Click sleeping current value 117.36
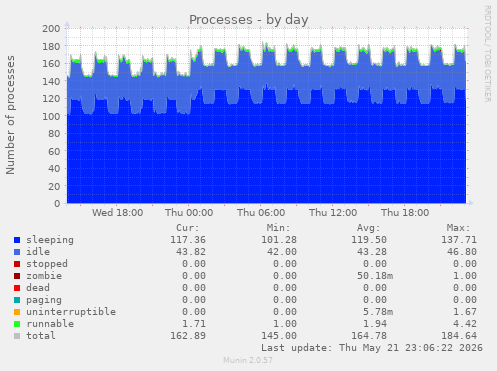The image size is (497, 371). coord(188,240)
